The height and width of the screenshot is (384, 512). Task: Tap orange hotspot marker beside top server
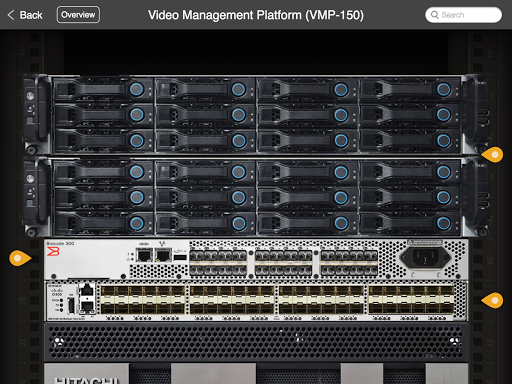pos(493,155)
